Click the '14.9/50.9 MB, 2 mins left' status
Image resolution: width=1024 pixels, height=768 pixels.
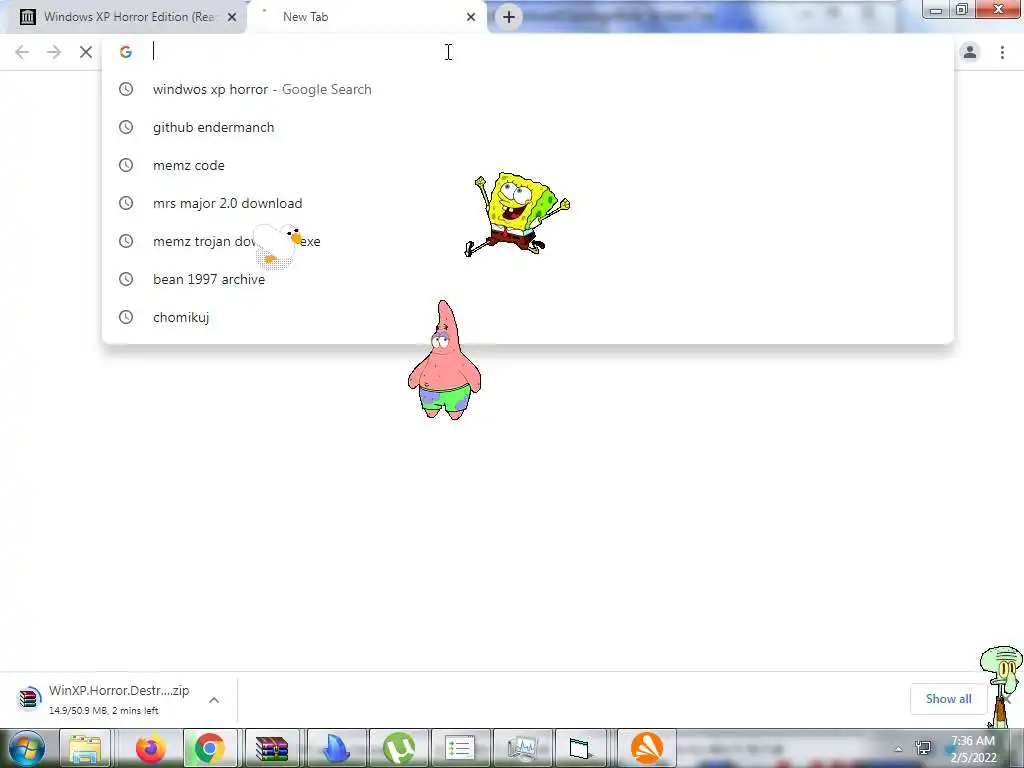pyautogui.click(x=104, y=711)
